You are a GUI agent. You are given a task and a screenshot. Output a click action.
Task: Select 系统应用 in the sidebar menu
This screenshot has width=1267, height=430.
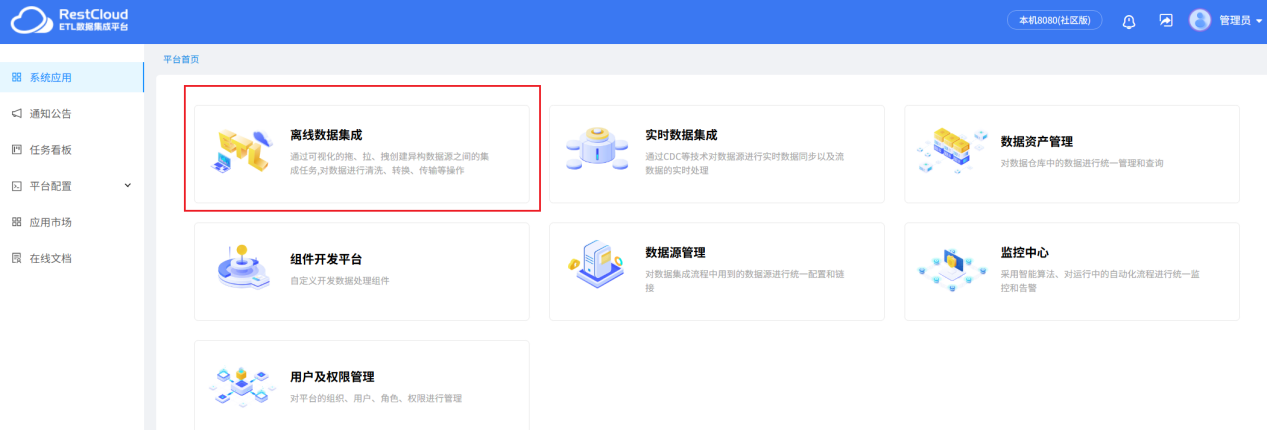72,77
